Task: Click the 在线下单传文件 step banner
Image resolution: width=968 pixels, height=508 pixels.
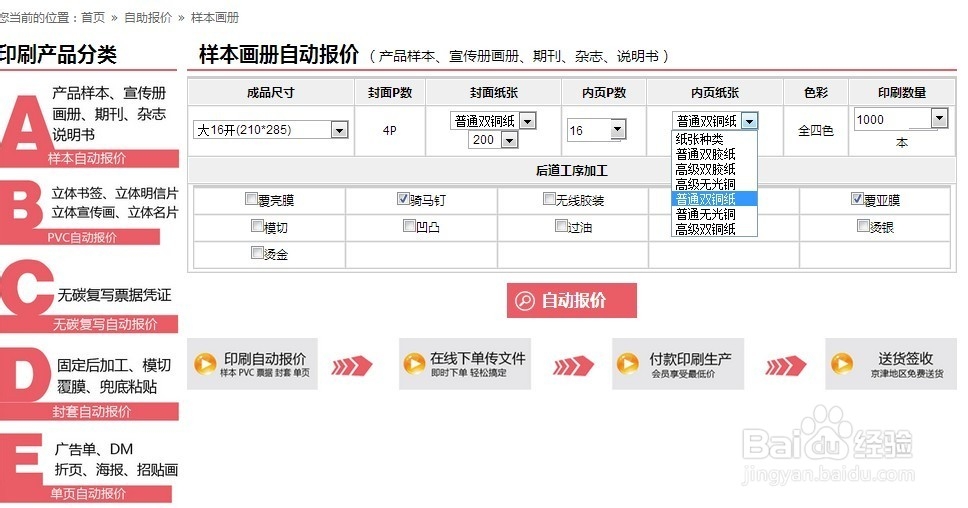Action: [465, 364]
